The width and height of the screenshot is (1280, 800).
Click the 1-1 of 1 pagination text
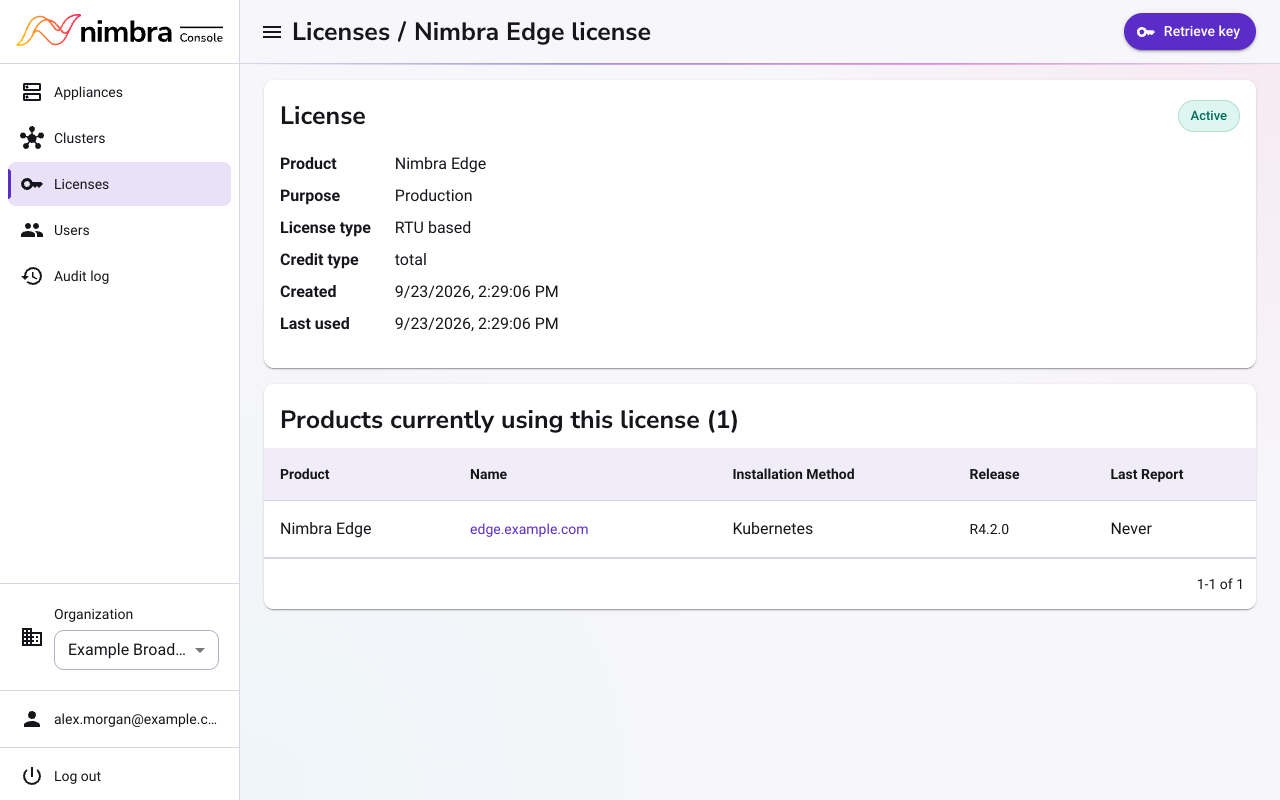1220,584
